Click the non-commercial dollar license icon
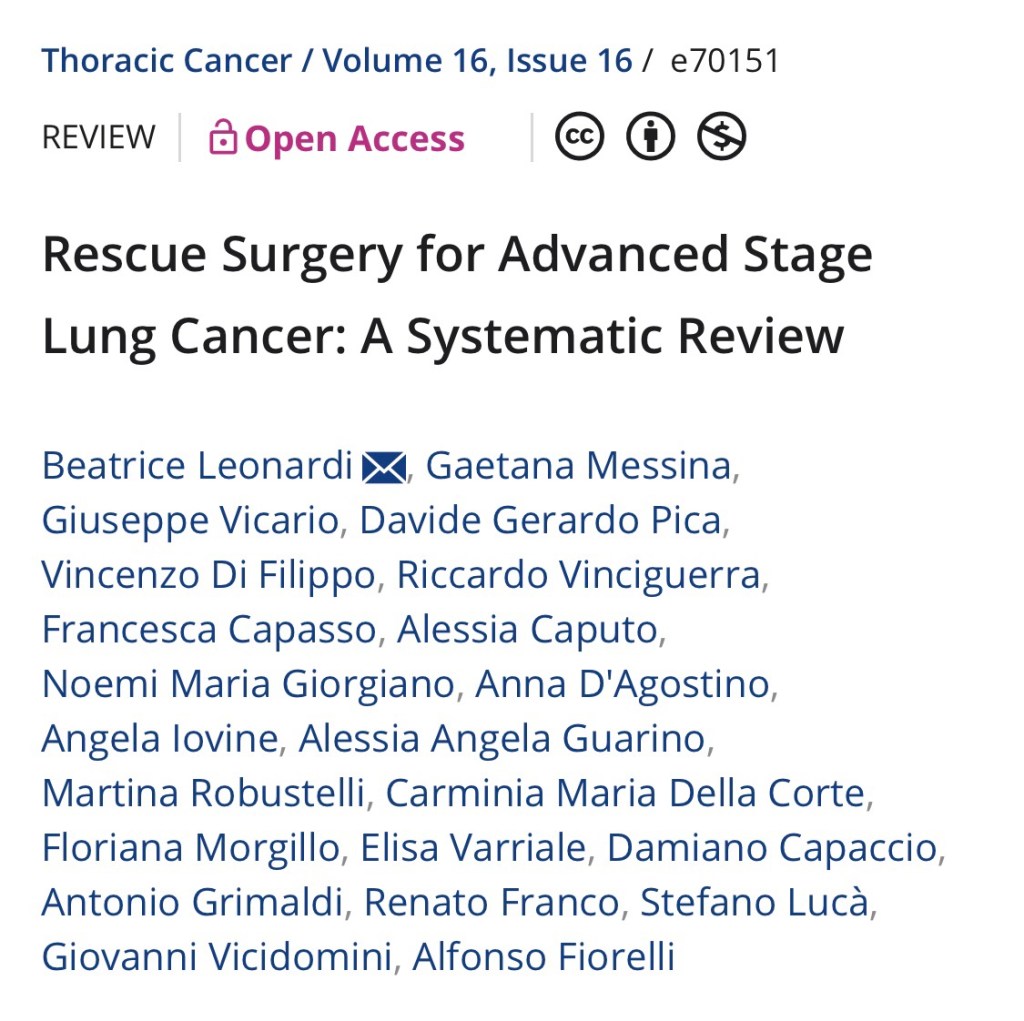The width and height of the screenshot is (1024, 1021). (721, 138)
